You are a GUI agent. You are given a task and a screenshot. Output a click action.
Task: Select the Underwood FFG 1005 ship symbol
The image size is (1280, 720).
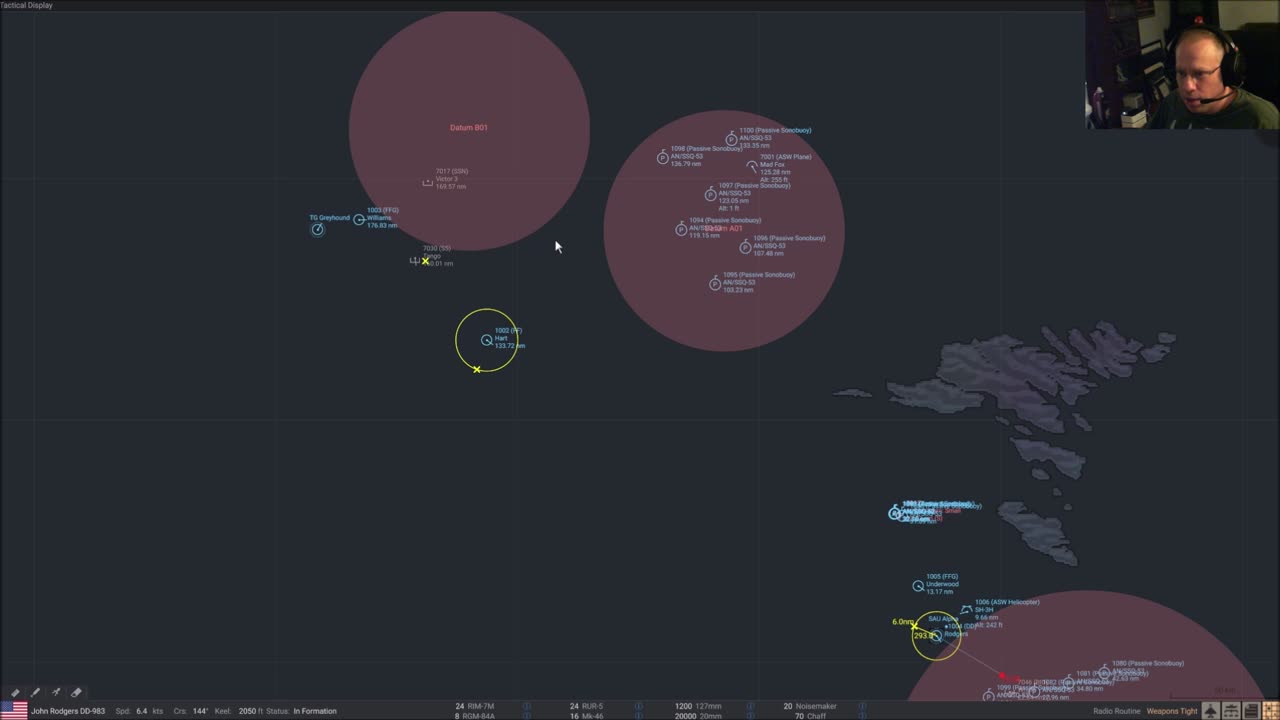pyautogui.click(x=918, y=586)
